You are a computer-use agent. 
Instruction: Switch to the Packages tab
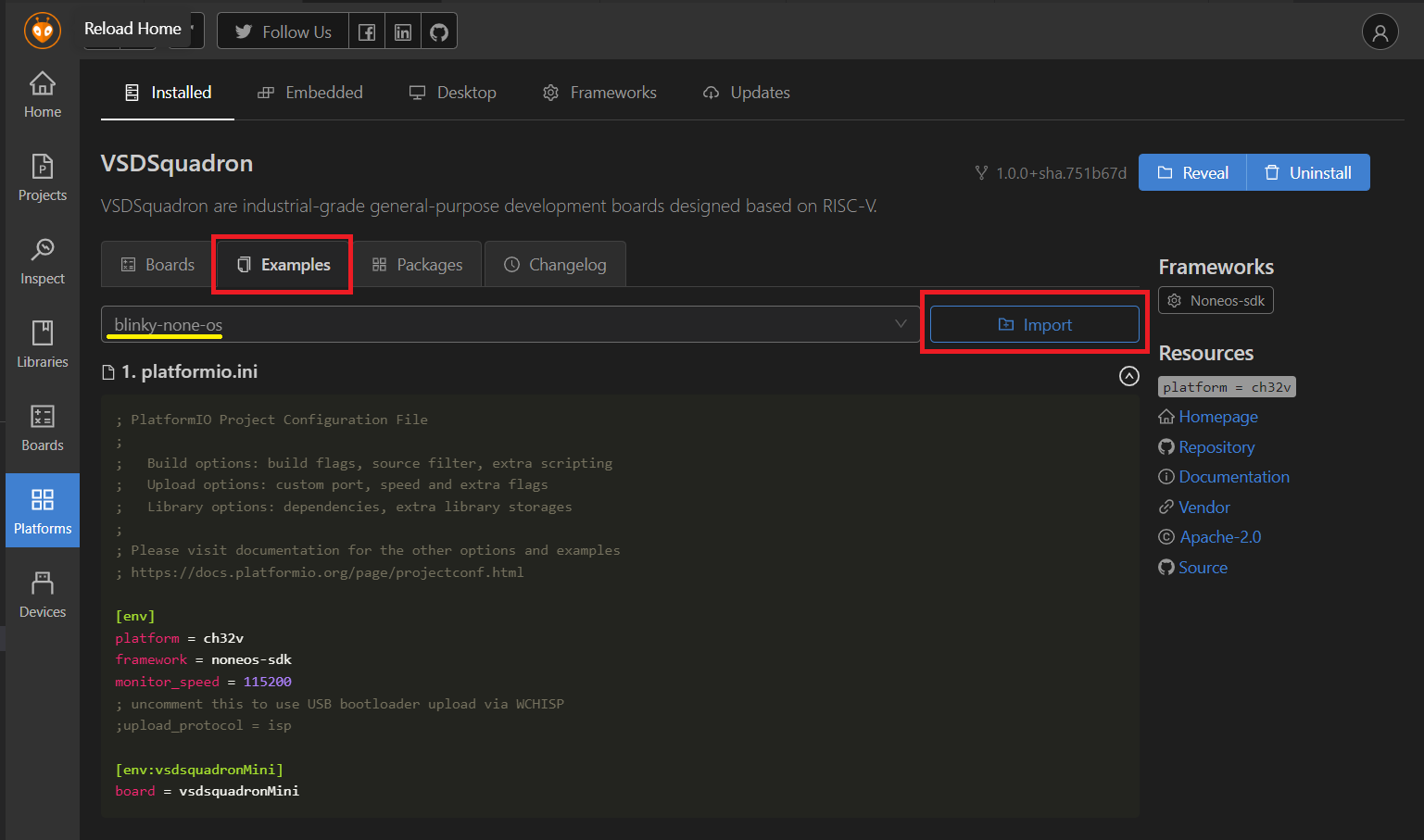click(417, 265)
